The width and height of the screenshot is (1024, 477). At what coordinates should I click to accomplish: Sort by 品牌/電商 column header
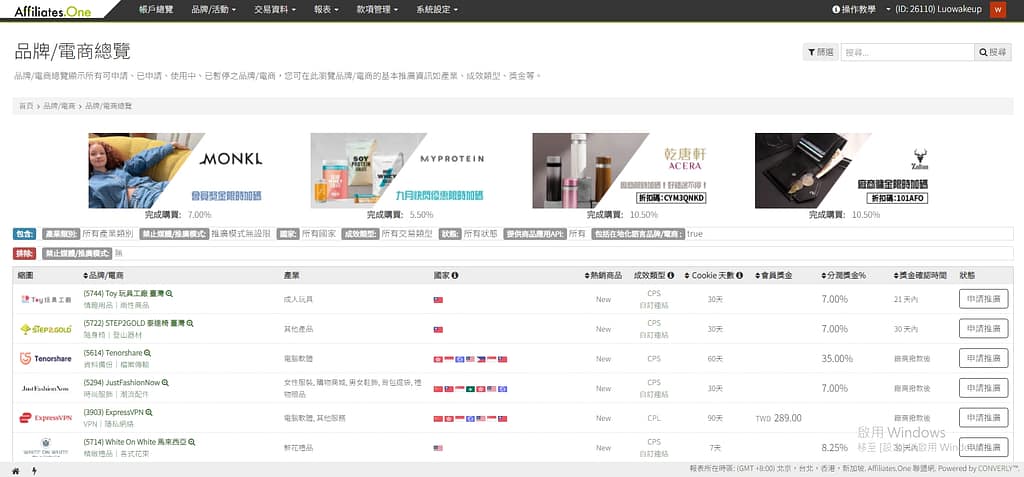[x=104, y=276]
